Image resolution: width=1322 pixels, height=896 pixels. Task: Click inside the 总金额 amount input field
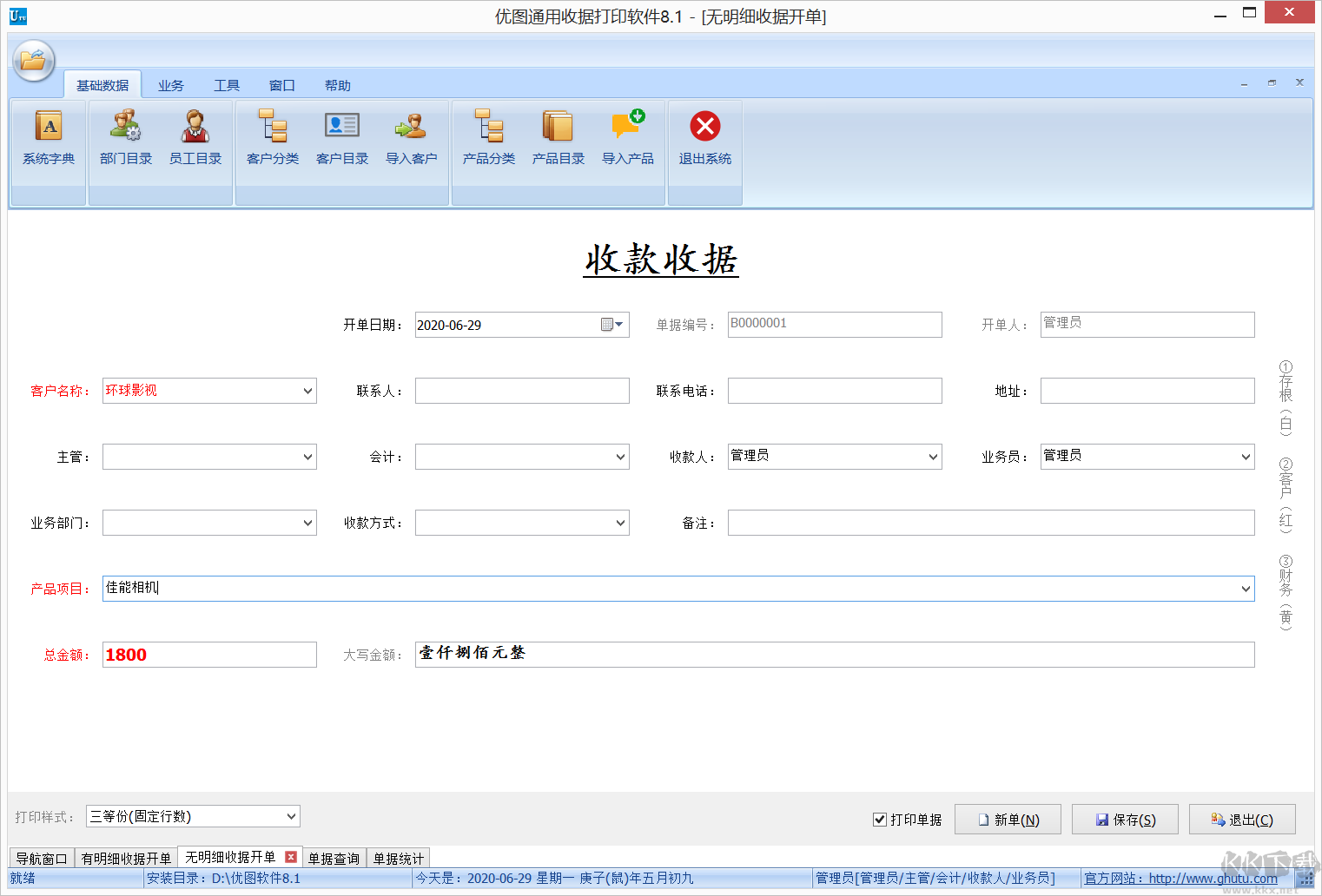tap(208, 654)
